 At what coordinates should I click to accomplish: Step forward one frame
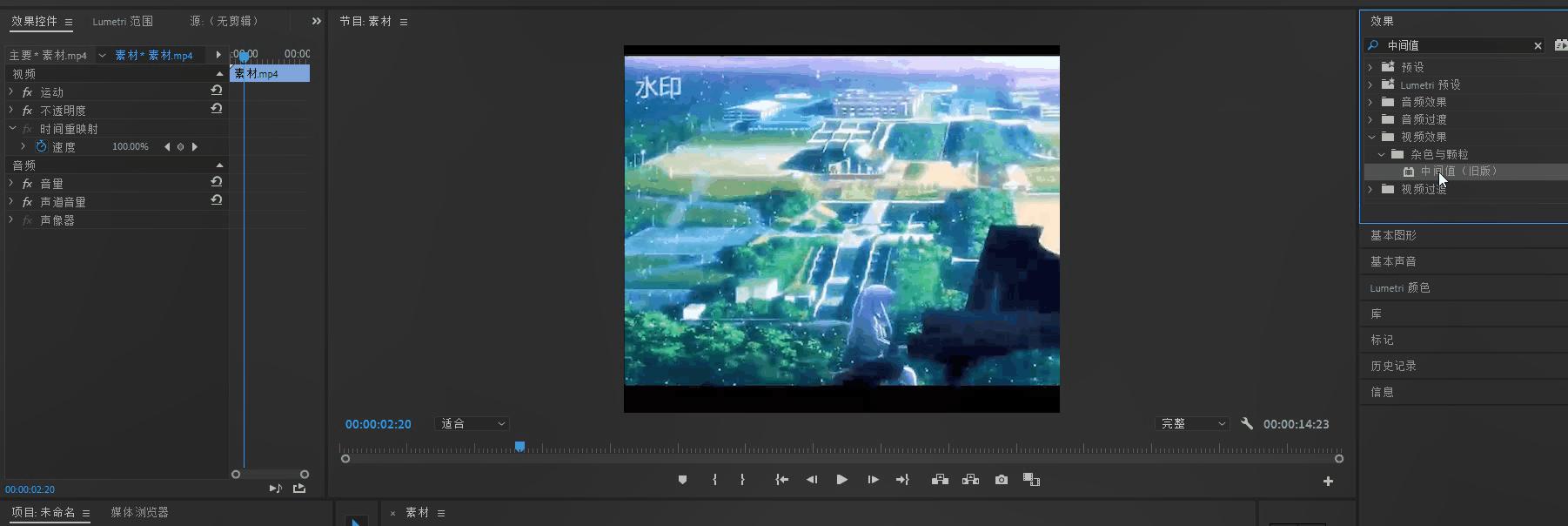[873, 480]
